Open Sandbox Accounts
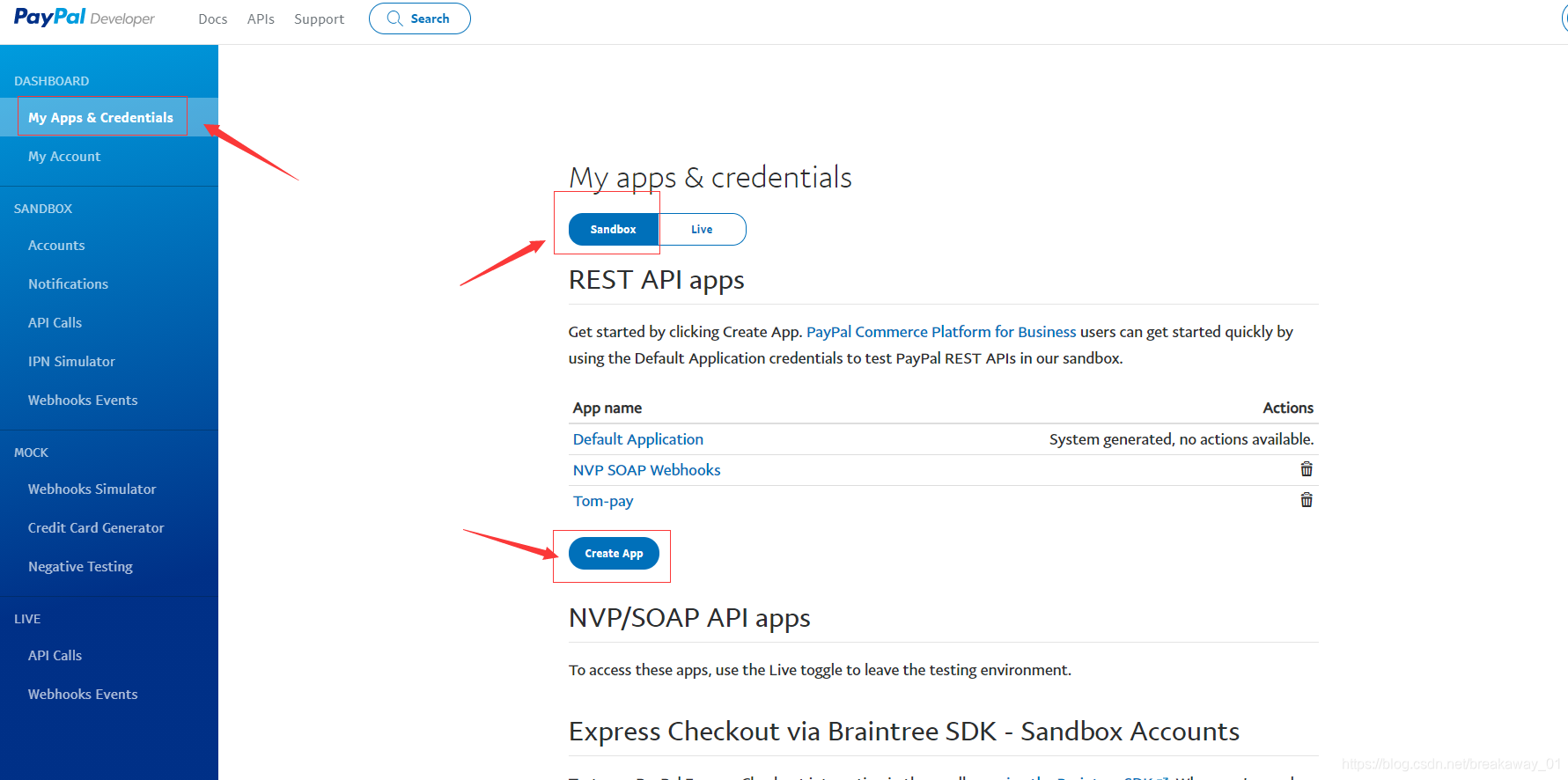 click(56, 245)
